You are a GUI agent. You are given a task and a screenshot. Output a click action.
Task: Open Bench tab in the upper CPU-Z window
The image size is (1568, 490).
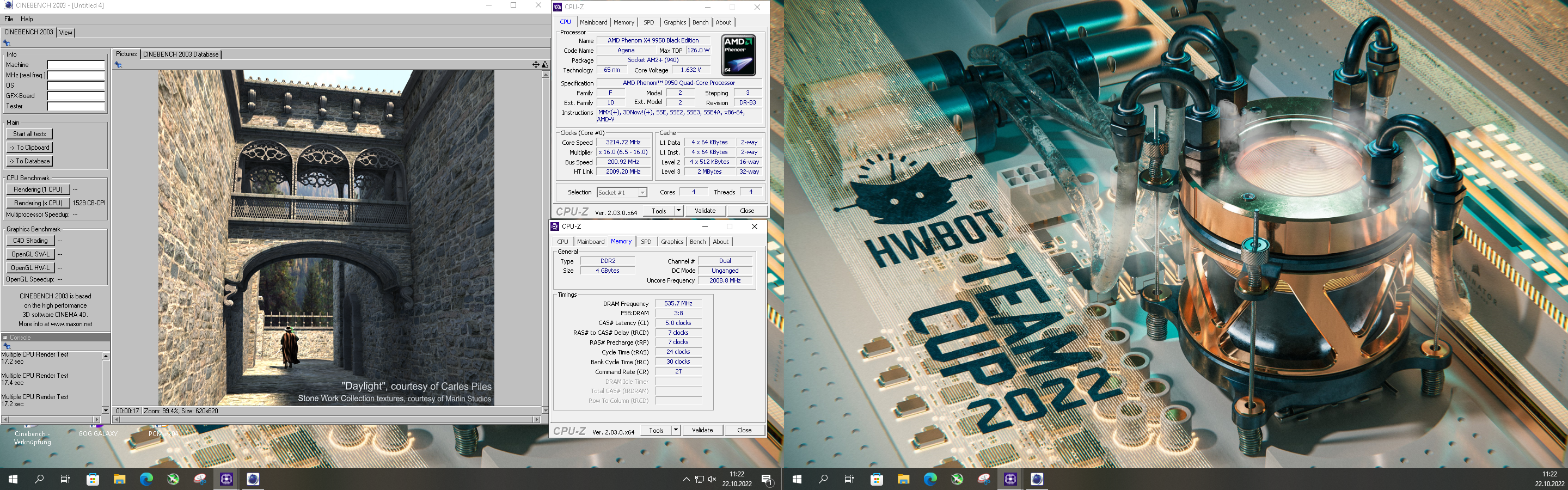pyautogui.click(x=701, y=22)
